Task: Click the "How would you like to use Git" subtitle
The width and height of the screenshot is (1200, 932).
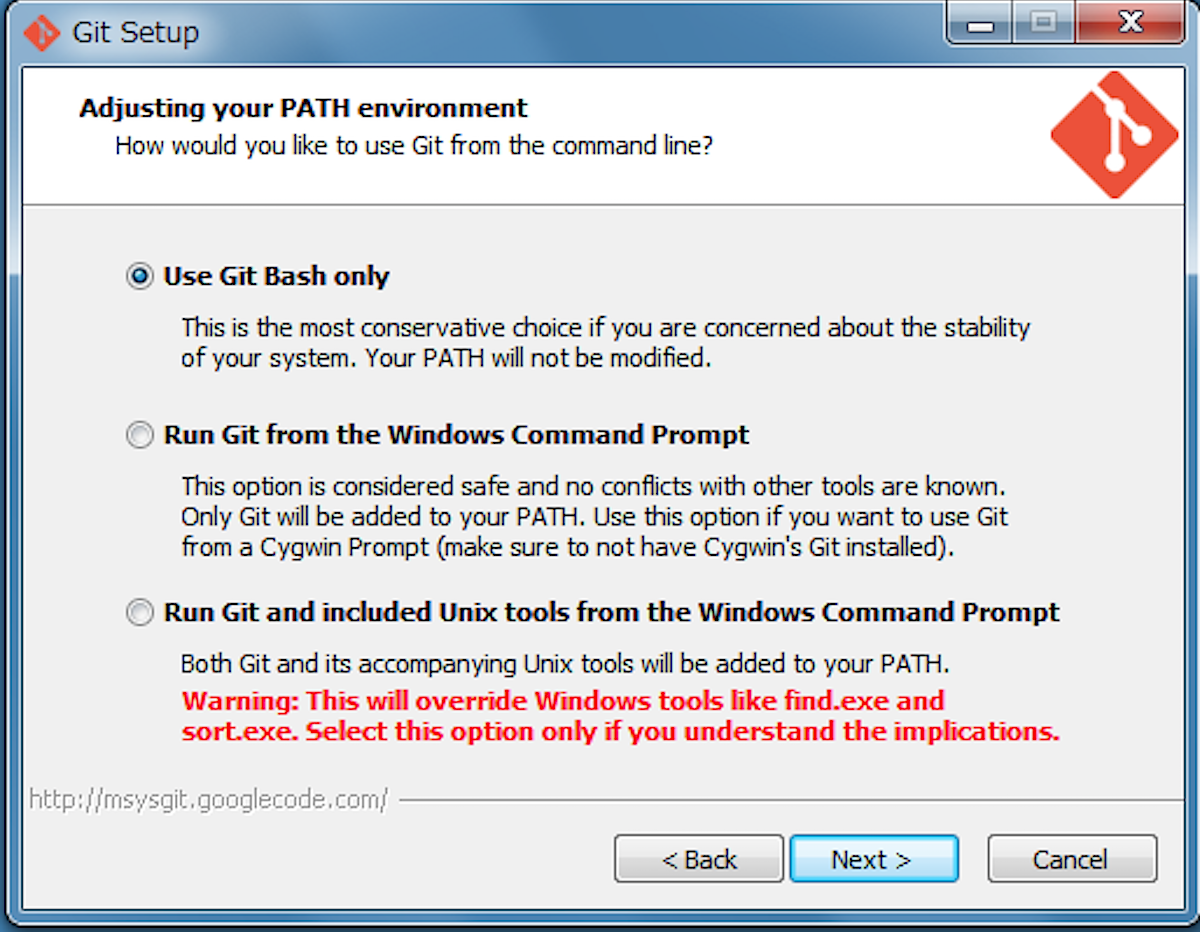Action: click(x=414, y=146)
